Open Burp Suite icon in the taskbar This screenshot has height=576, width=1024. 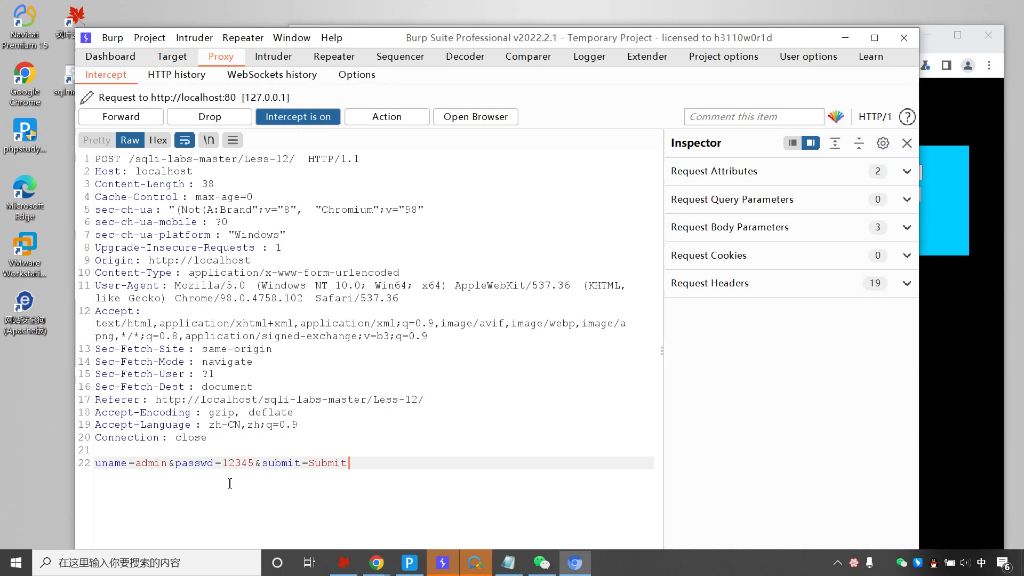pos(442,562)
